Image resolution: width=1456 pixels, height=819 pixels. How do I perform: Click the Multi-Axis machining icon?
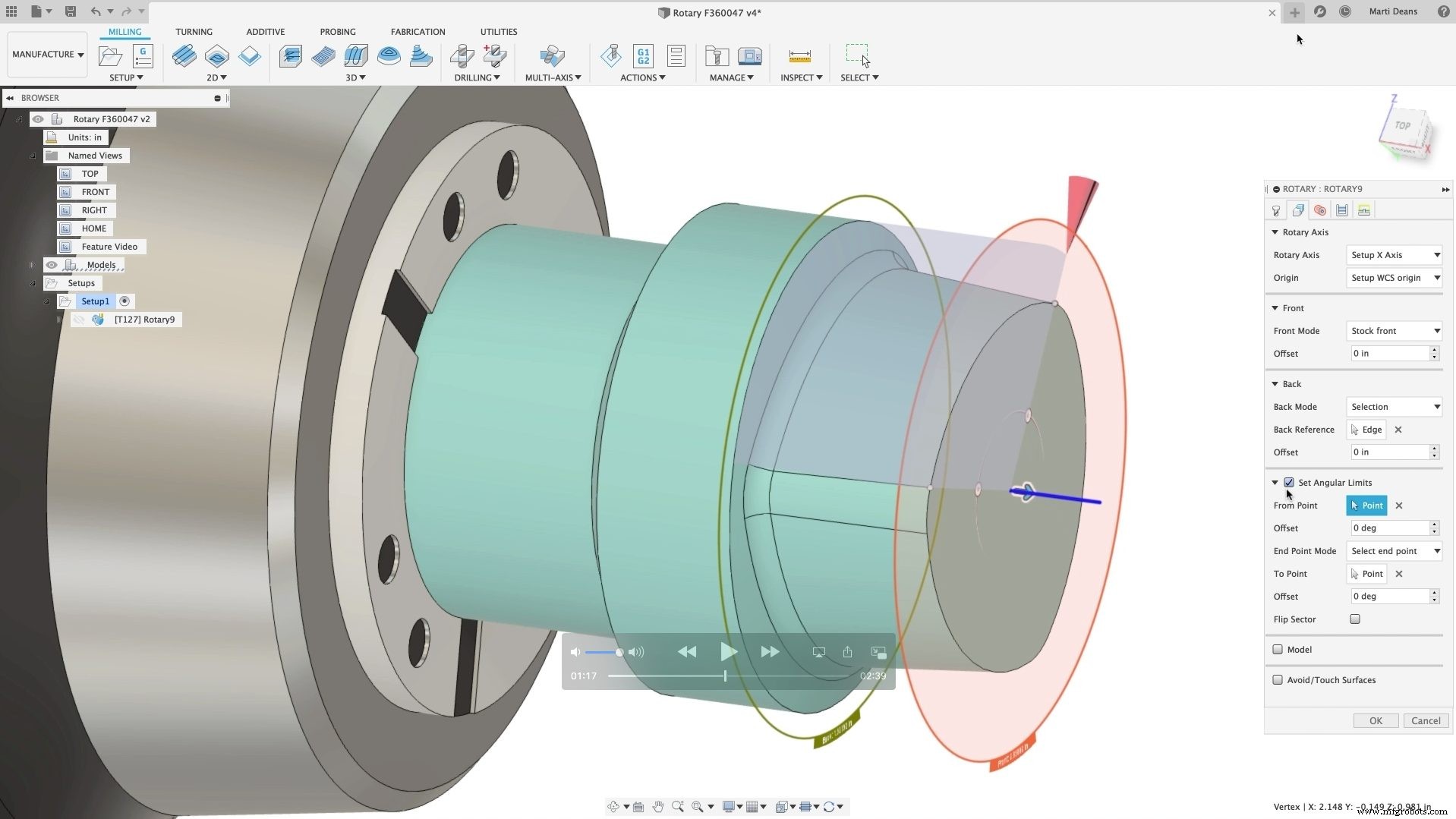coord(552,56)
